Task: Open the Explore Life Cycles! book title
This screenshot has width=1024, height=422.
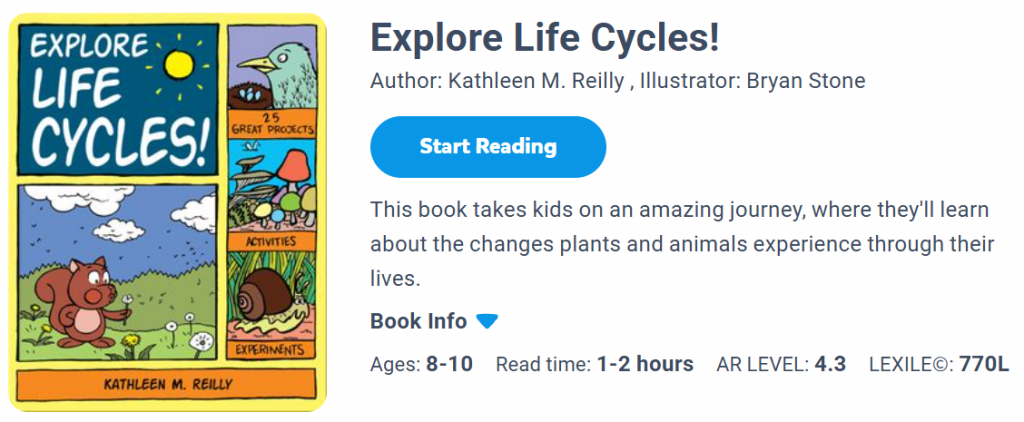Action: [x=545, y=39]
